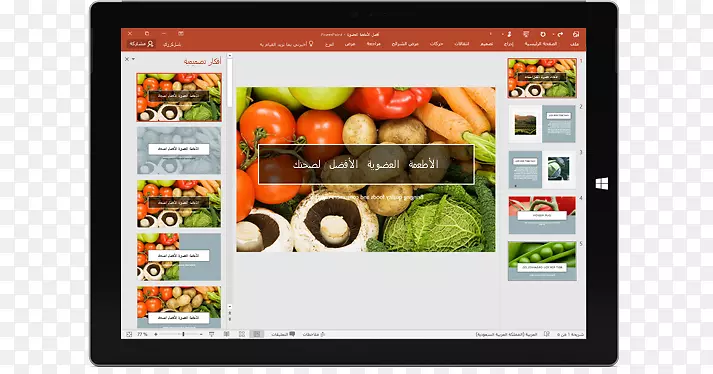This screenshot has height=374, width=713.
Task: Click the Next Slide double-arrow button
Action: click(230, 319)
